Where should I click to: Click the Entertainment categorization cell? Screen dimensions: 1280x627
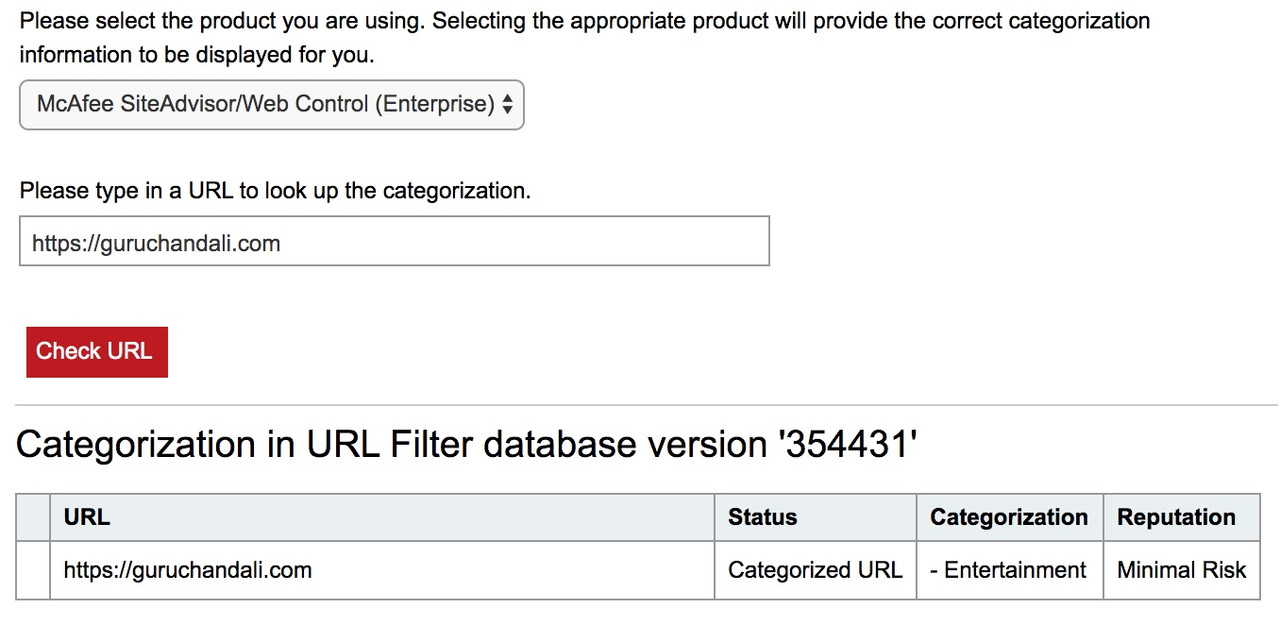pyautogui.click(x=1009, y=570)
